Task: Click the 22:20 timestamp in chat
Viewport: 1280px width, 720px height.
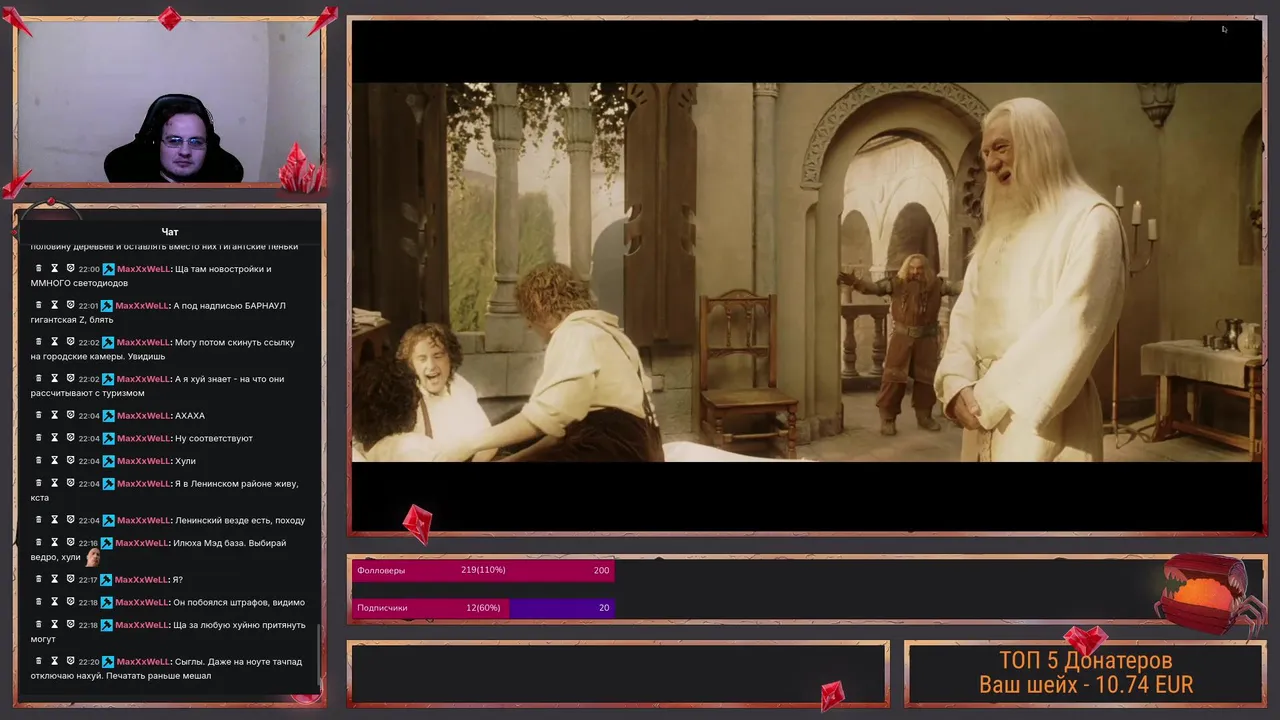Action: point(89,661)
